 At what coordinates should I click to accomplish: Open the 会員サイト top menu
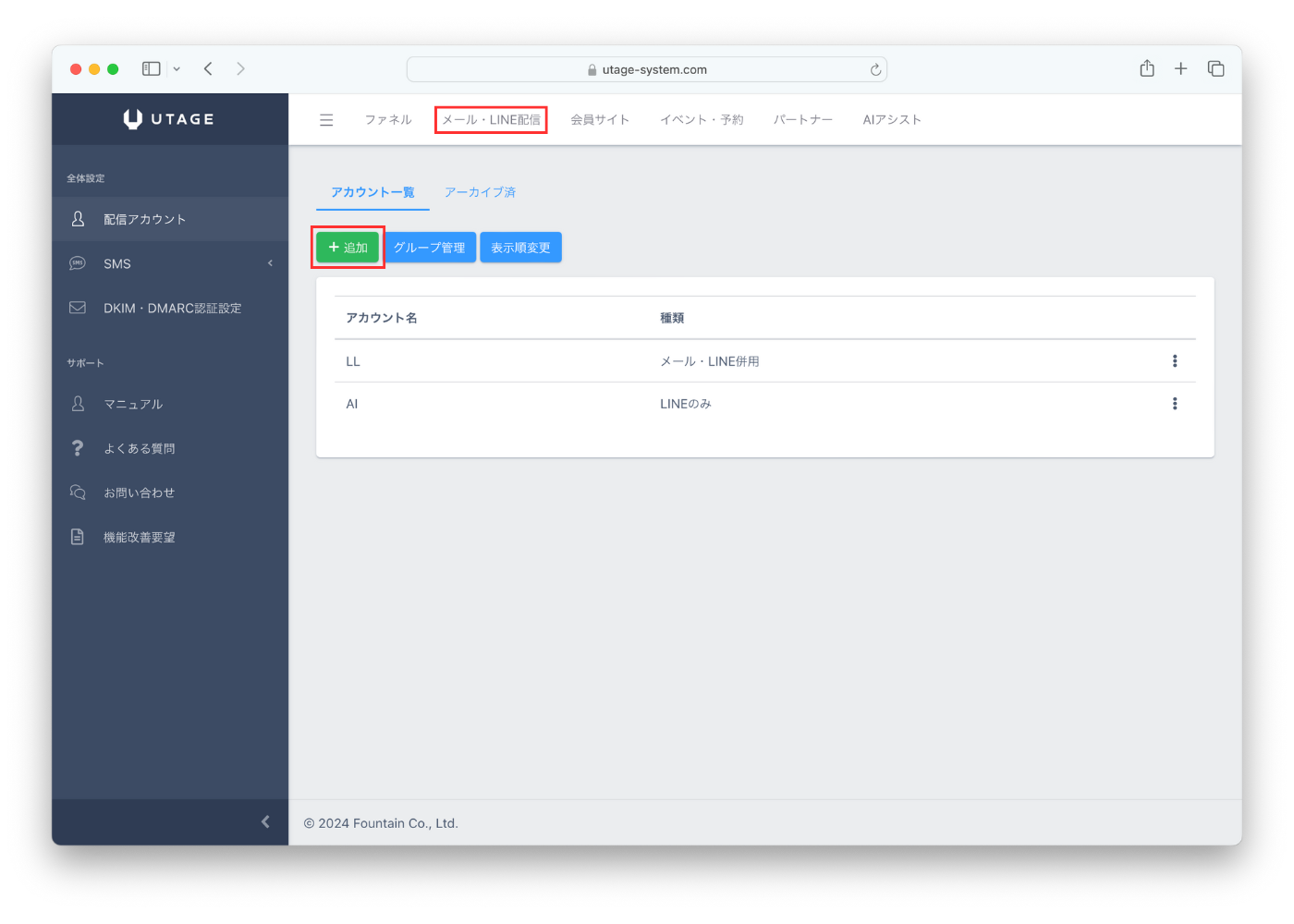point(600,120)
